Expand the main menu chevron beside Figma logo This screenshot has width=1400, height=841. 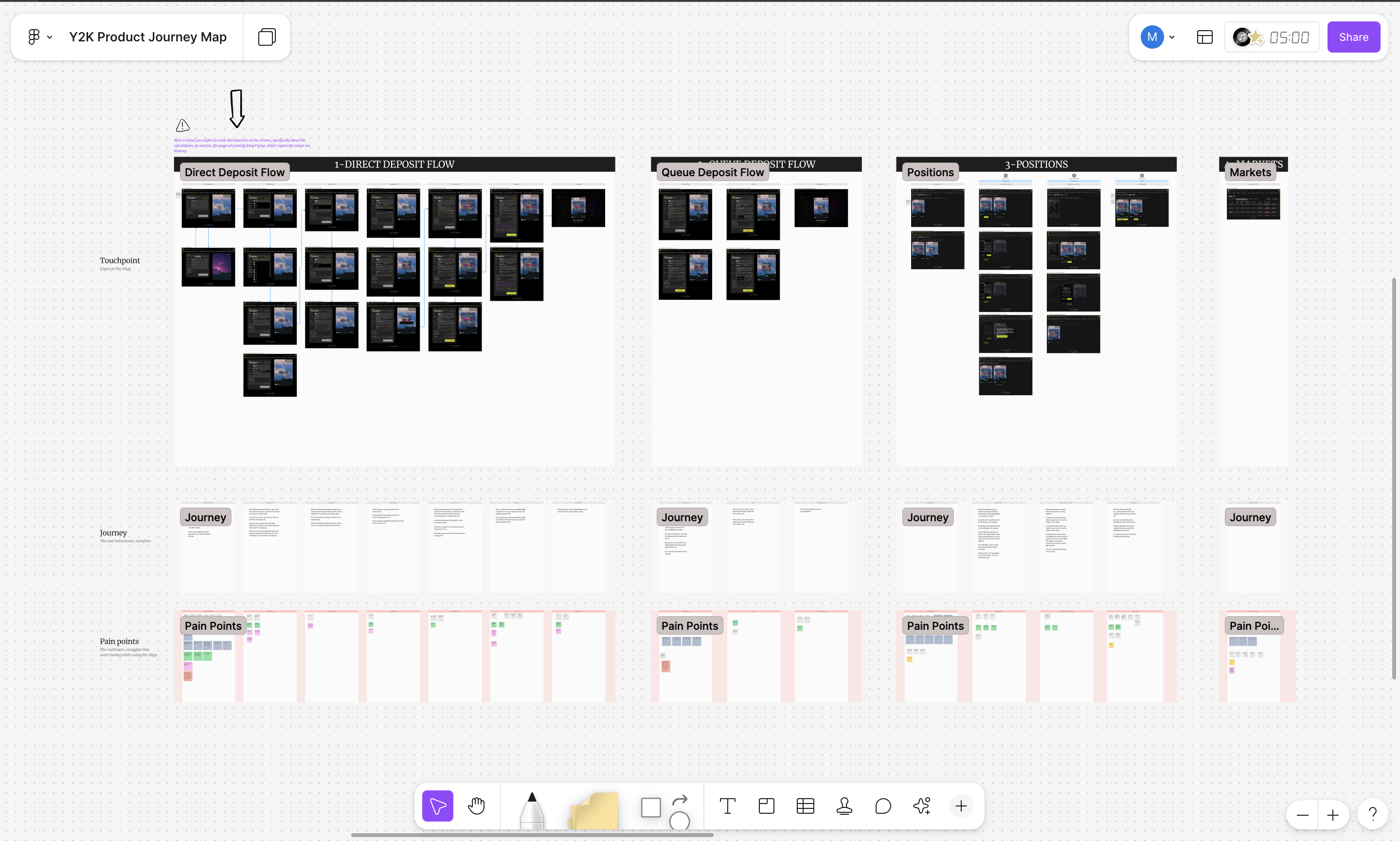pyautogui.click(x=50, y=37)
